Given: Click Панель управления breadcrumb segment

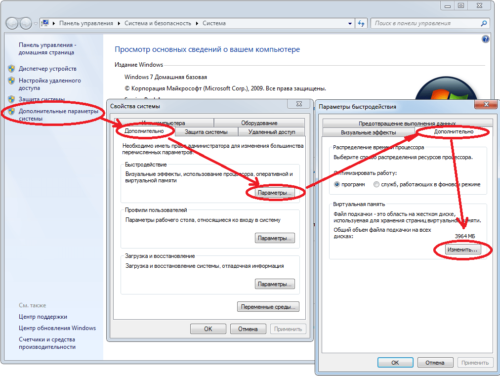Looking at the screenshot, I should [86, 23].
